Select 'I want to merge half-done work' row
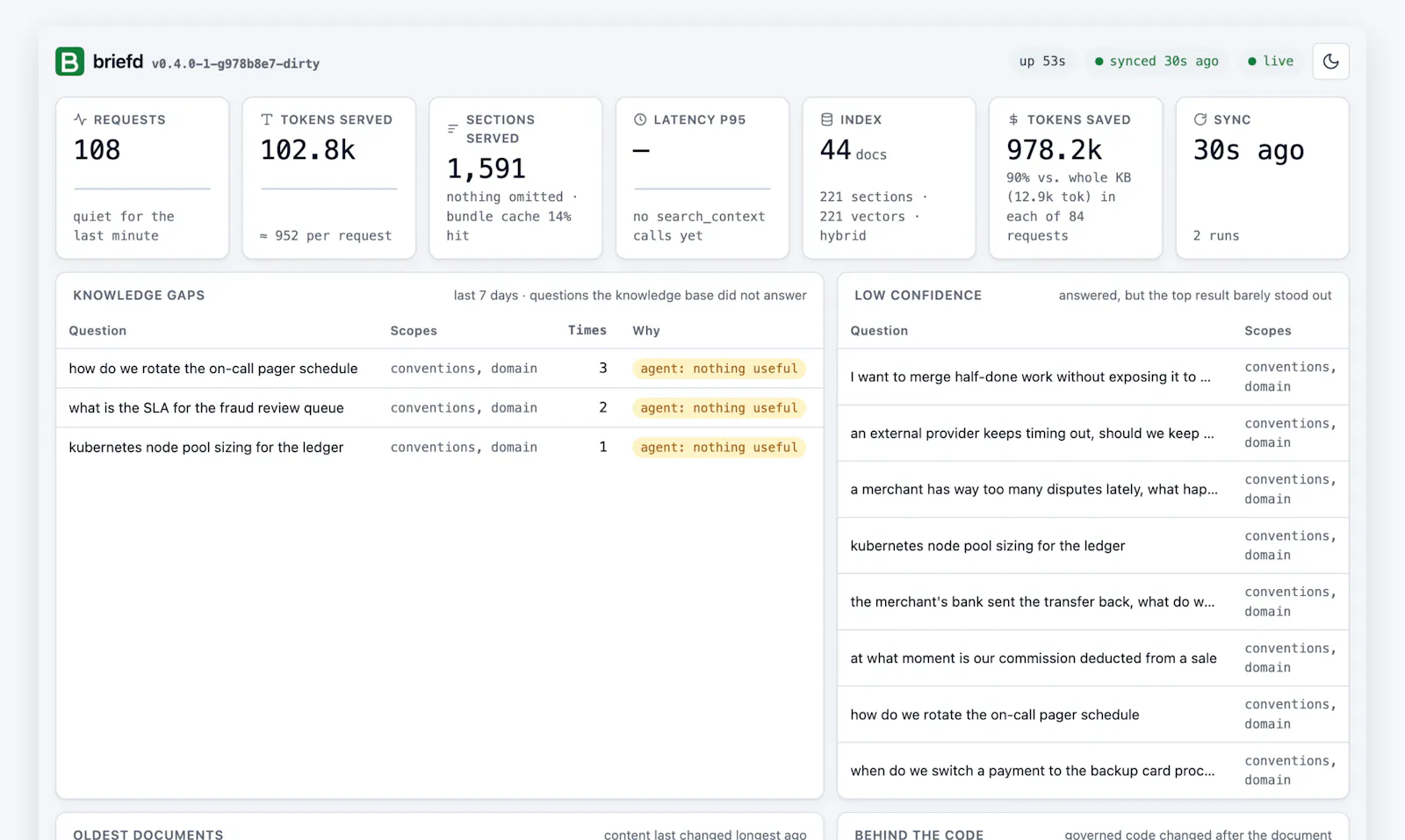The width and height of the screenshot is (1405, 840). 1093,377
